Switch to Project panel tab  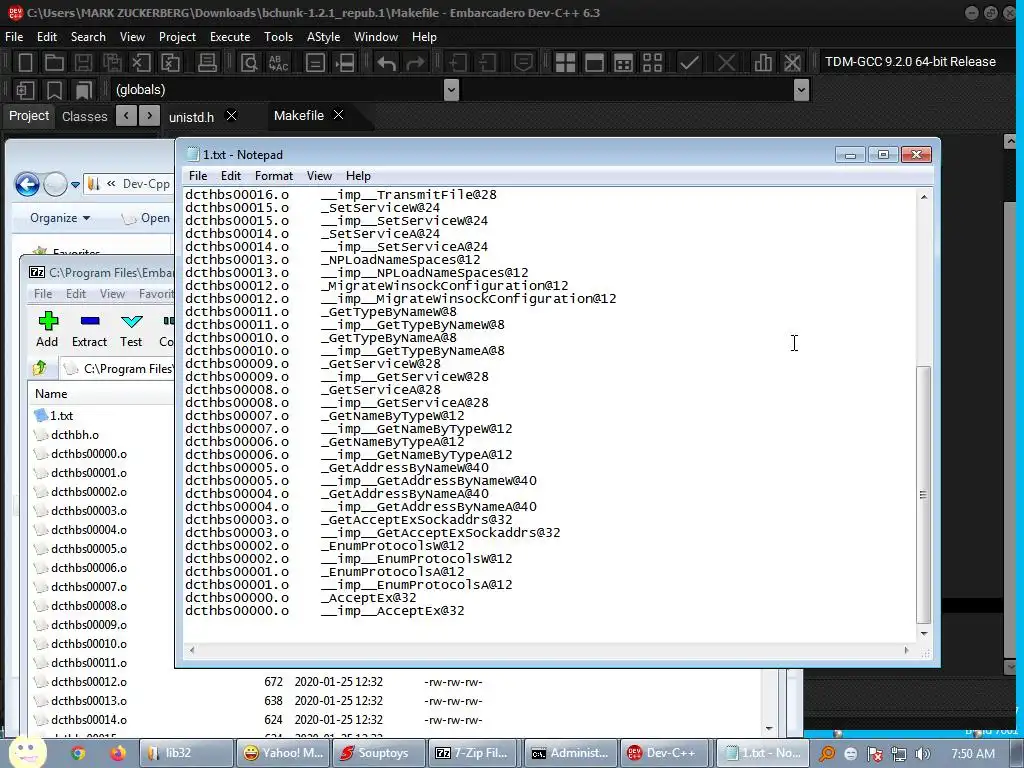(x=29, y=116)
